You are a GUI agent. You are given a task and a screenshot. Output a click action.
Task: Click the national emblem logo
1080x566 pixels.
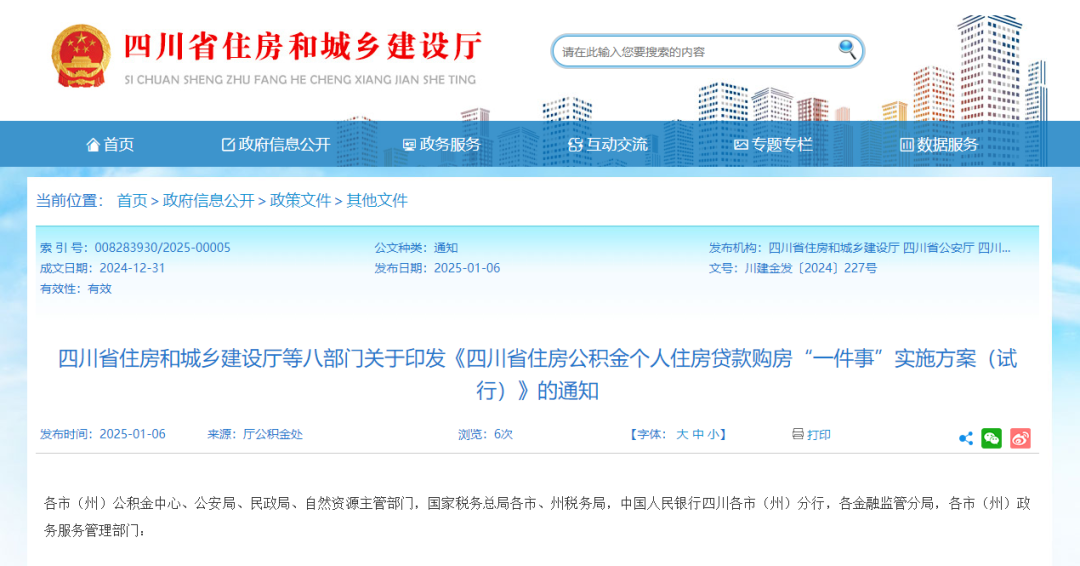pyautogui.click(x=81, y=56)
